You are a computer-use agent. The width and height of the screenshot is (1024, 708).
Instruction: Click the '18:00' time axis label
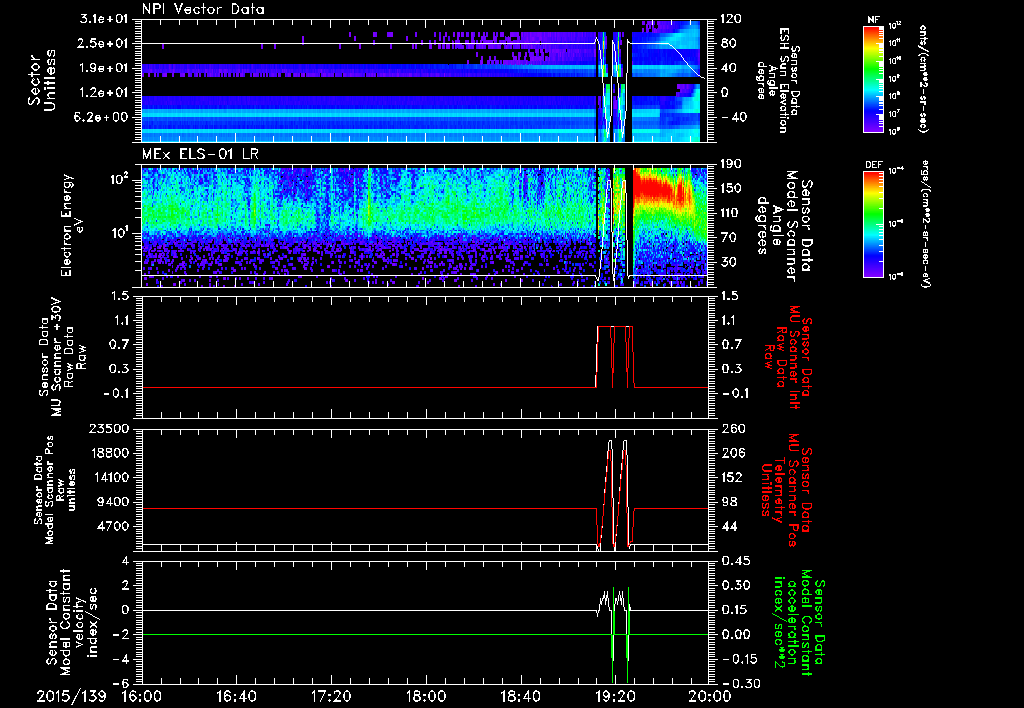point(426,696)
